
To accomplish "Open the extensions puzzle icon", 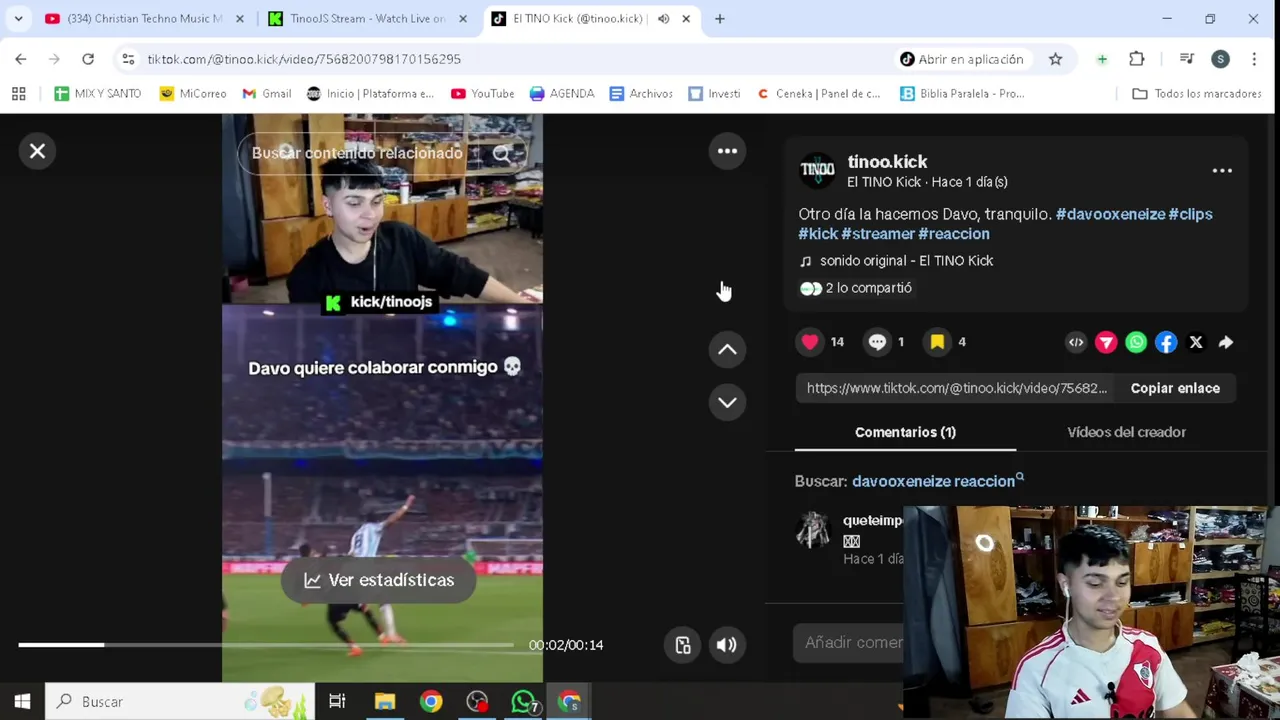I will (1137, 59).
